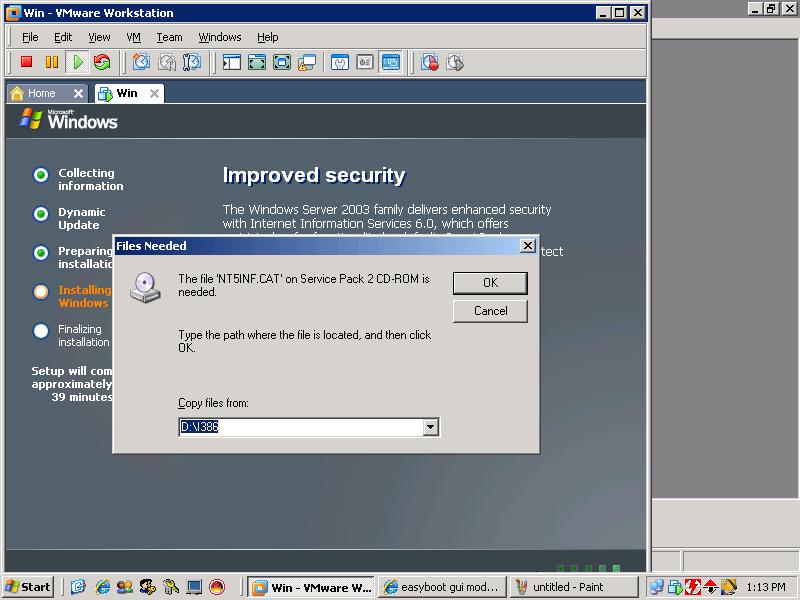Click the yellow Suspend toolbar icon
Image resolution: width=800 pixels, height=600 pixels.
click(52, 62)
